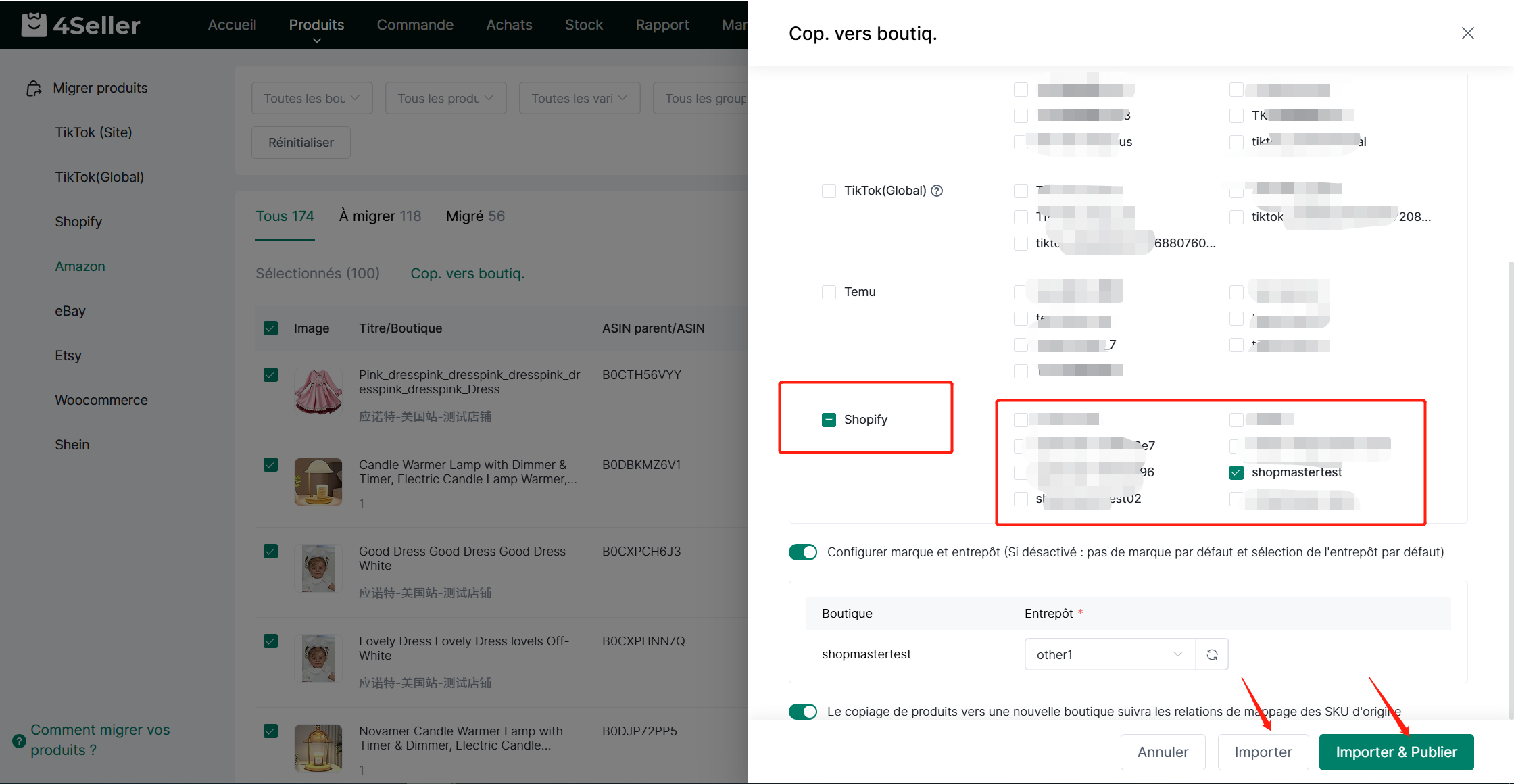Open the Commande menu

pos(415,25)
